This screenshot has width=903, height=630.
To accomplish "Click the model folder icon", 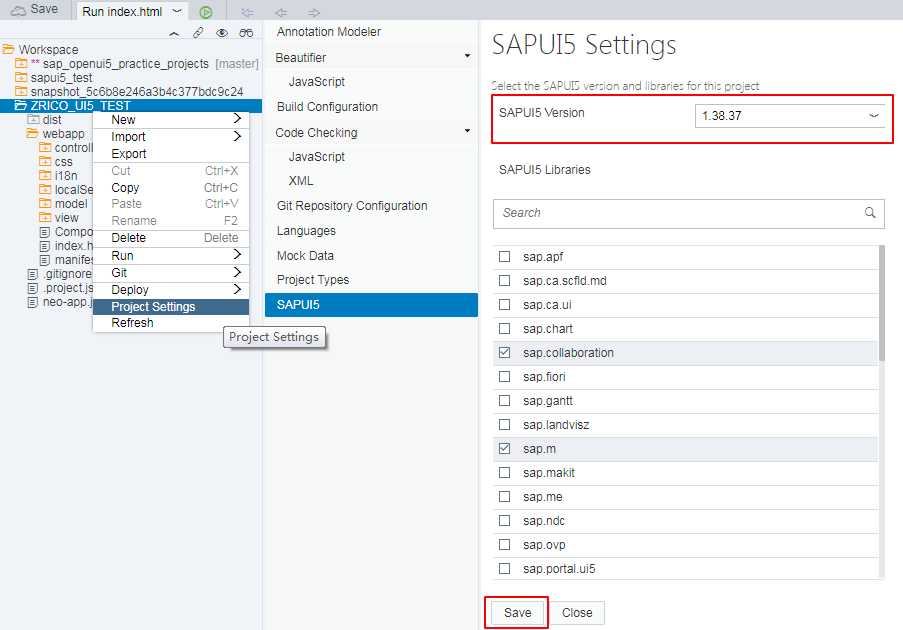I will (x=45, y=203).
